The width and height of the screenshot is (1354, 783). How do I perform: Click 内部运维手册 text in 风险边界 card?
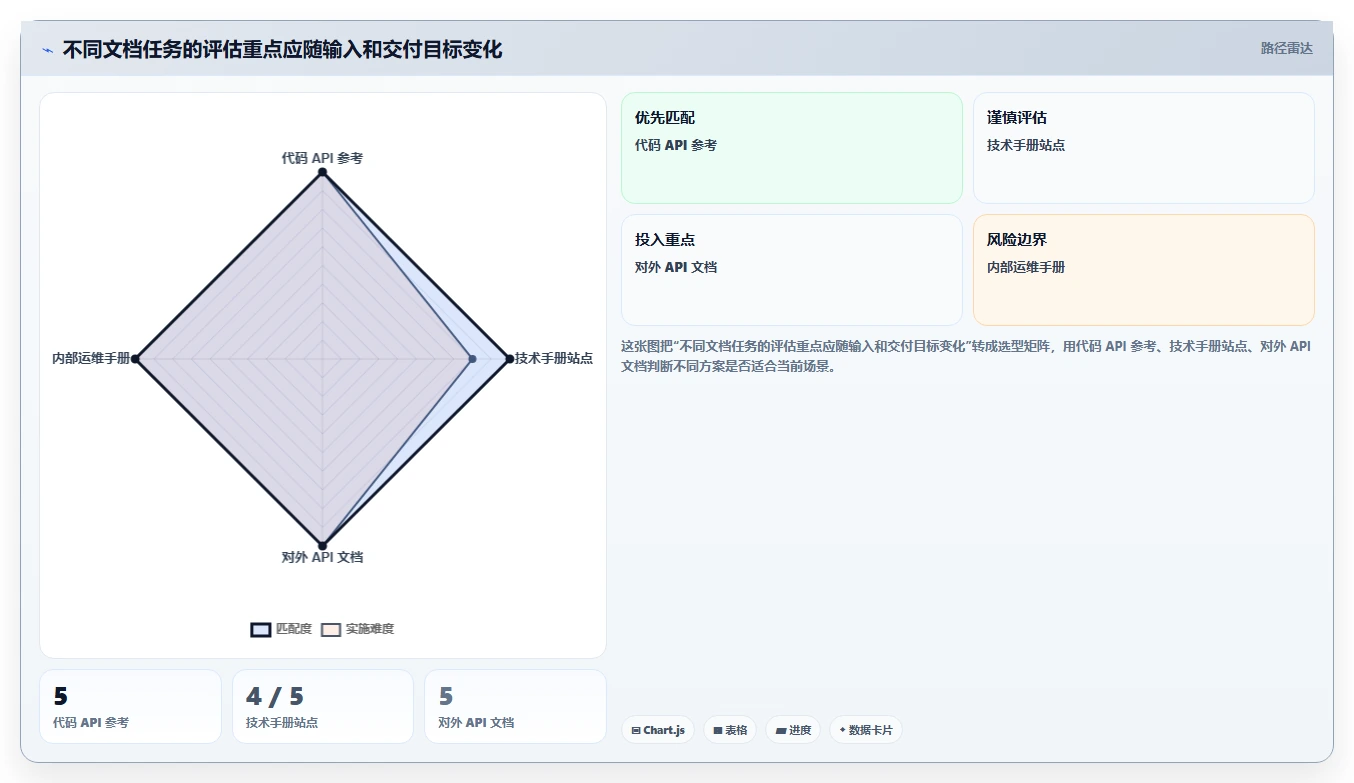(x=1026, y=267)
